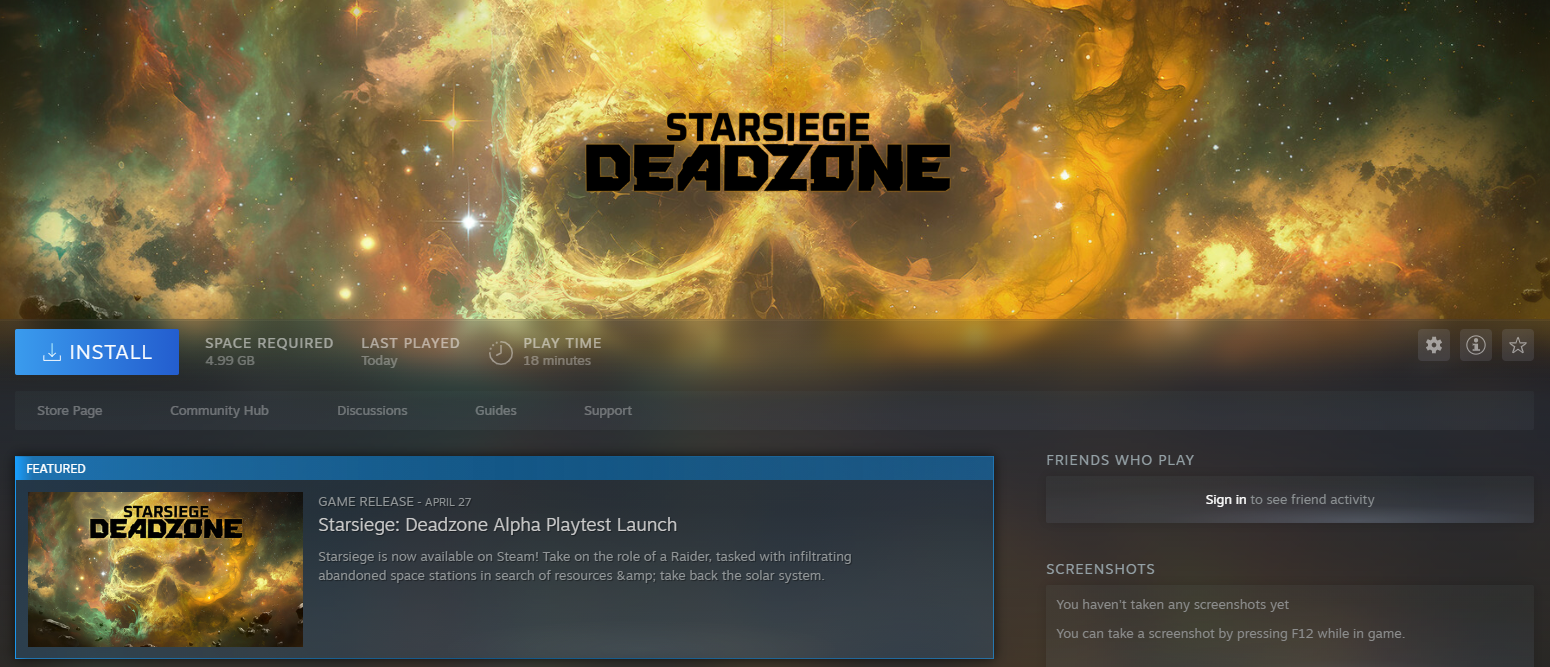Open Starsiege: Deadzone Alpha Playtest Launch article
Image resolution: width=1550 pixels, height=667 pixels.
pos(497,525)
